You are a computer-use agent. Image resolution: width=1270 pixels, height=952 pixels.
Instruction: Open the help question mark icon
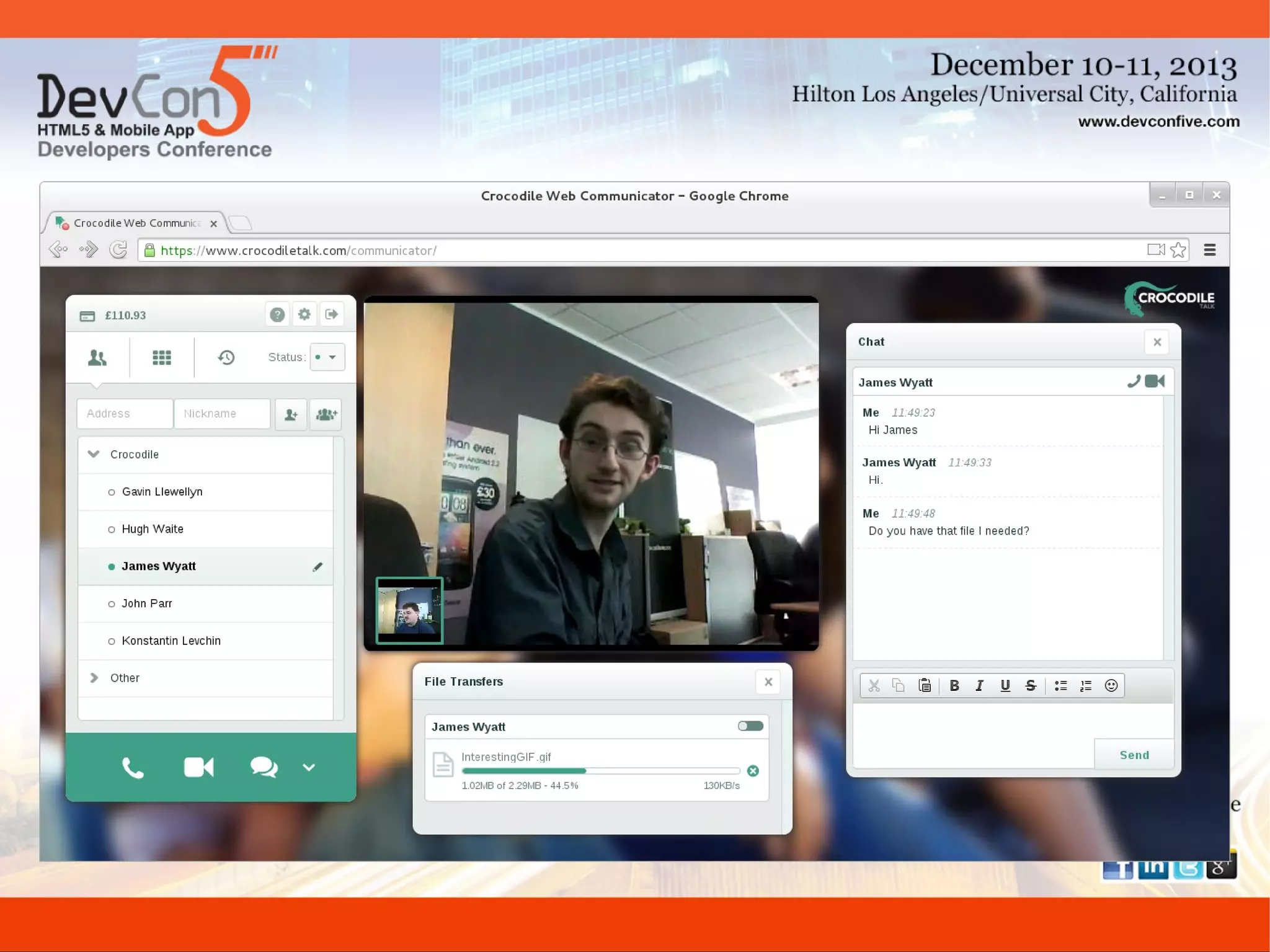(277, 315)
